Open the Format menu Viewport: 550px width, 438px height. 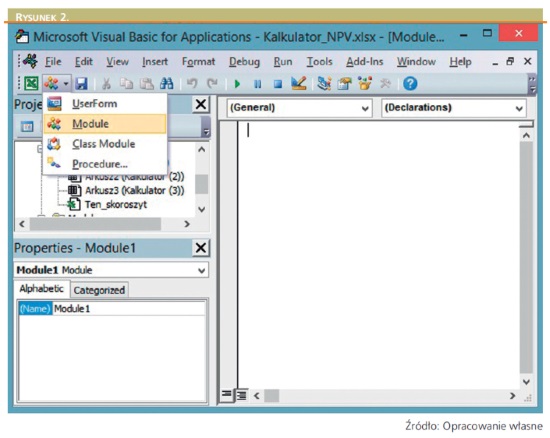tap(198, 62)
